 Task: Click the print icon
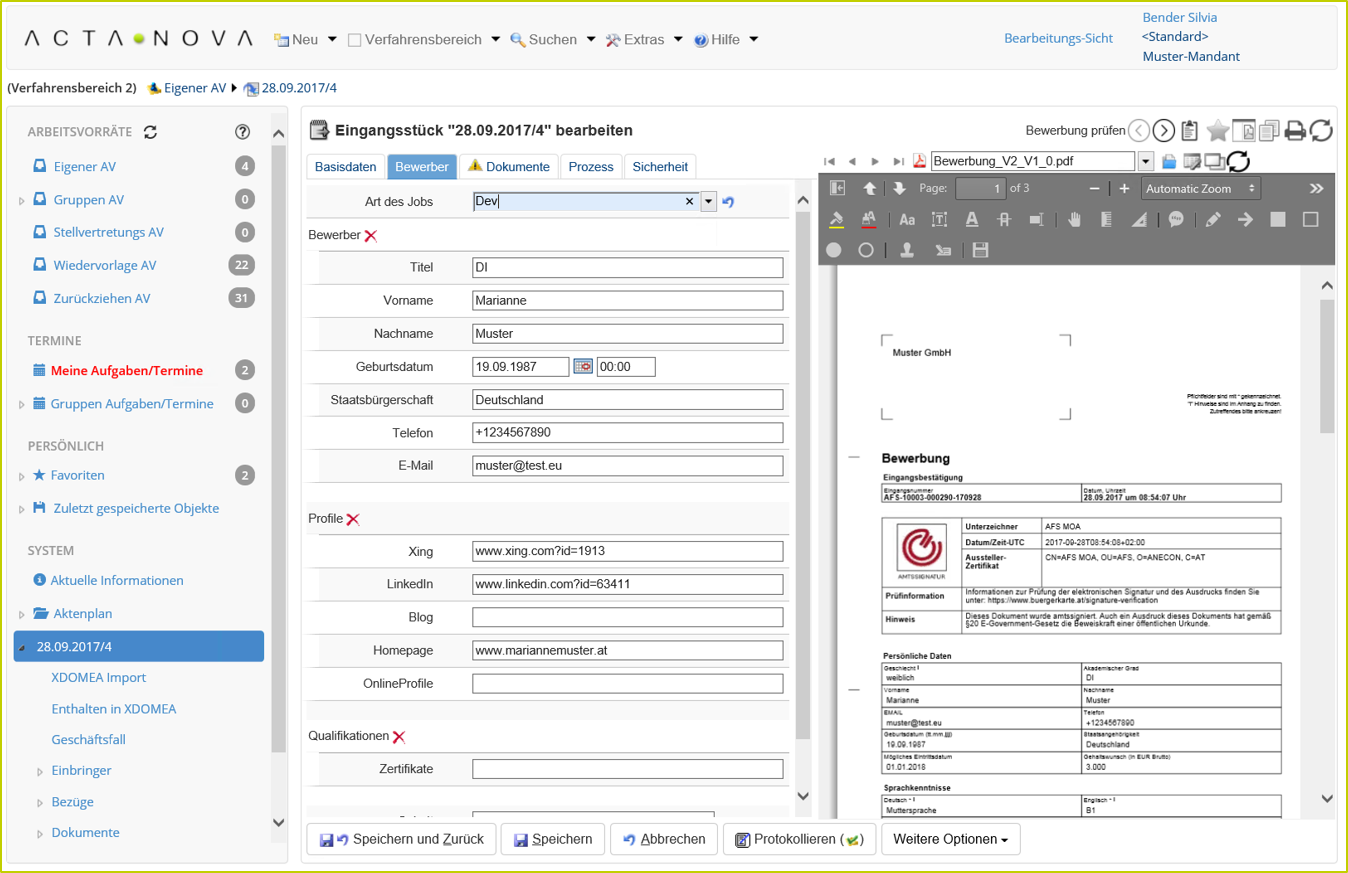click(1295, 131)
